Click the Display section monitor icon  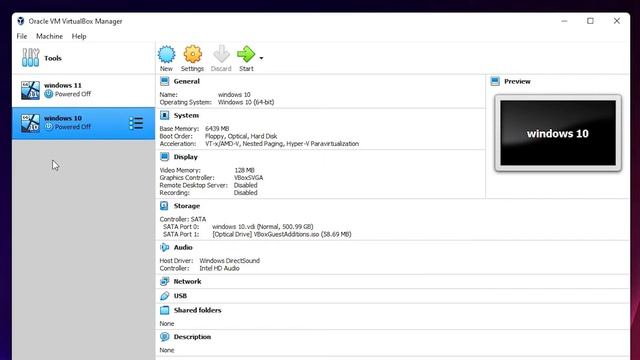coord(164,157)
